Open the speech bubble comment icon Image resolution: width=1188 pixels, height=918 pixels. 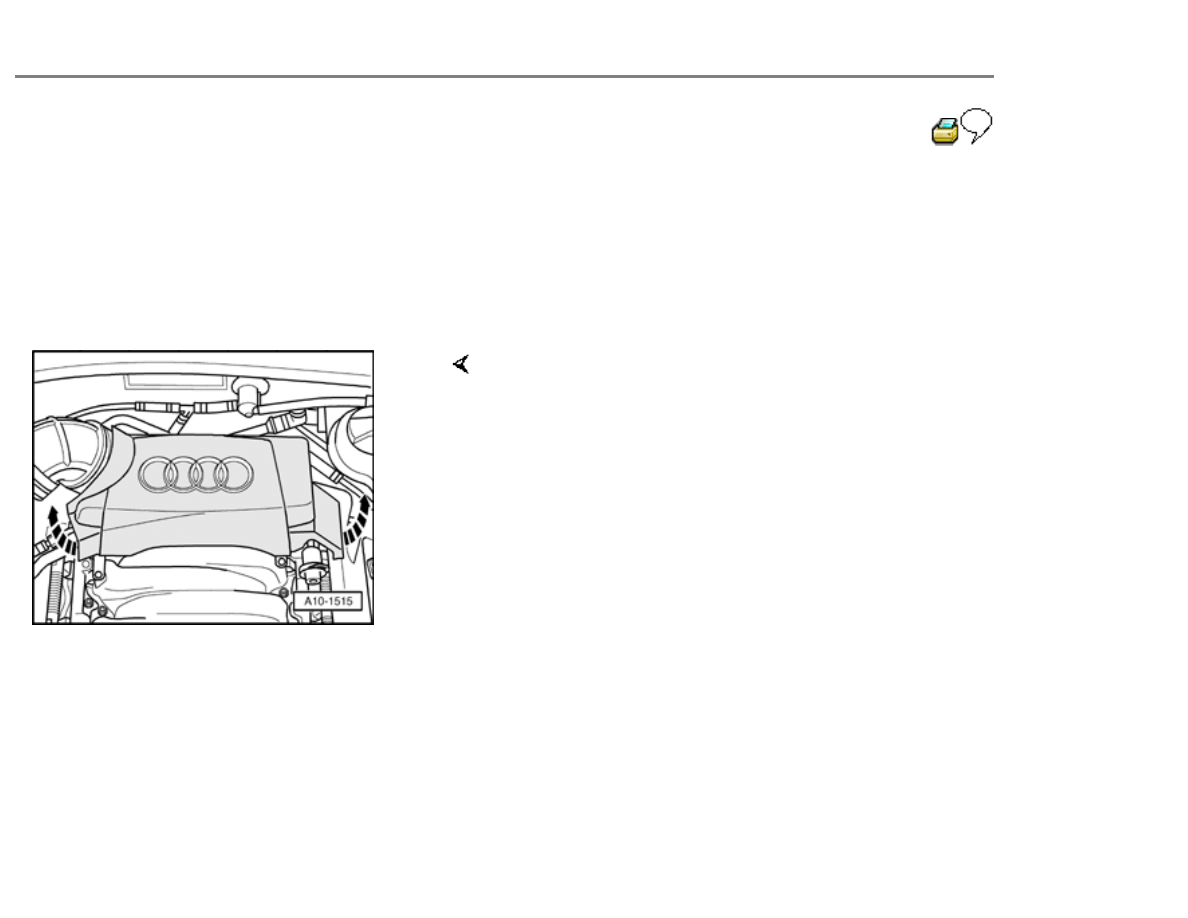pyautogui.click(x=977, y=127)
